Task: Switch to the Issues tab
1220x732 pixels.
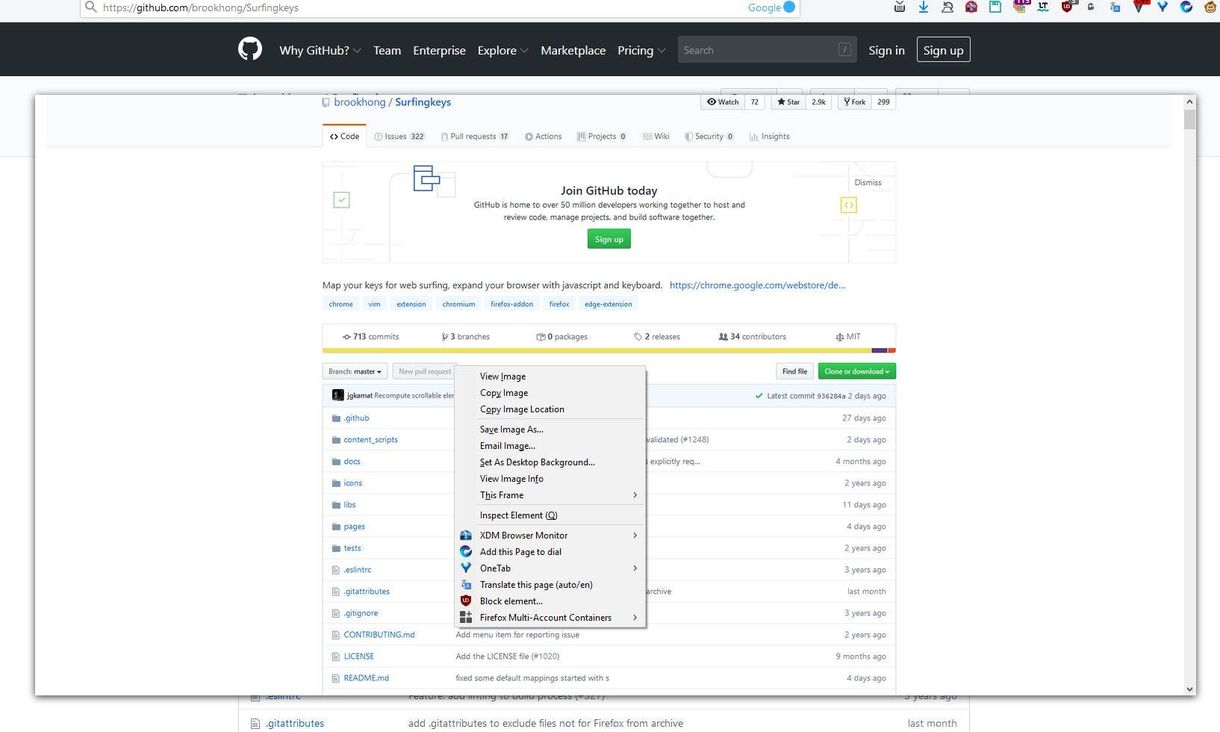Action: click(x=399, y=136)
